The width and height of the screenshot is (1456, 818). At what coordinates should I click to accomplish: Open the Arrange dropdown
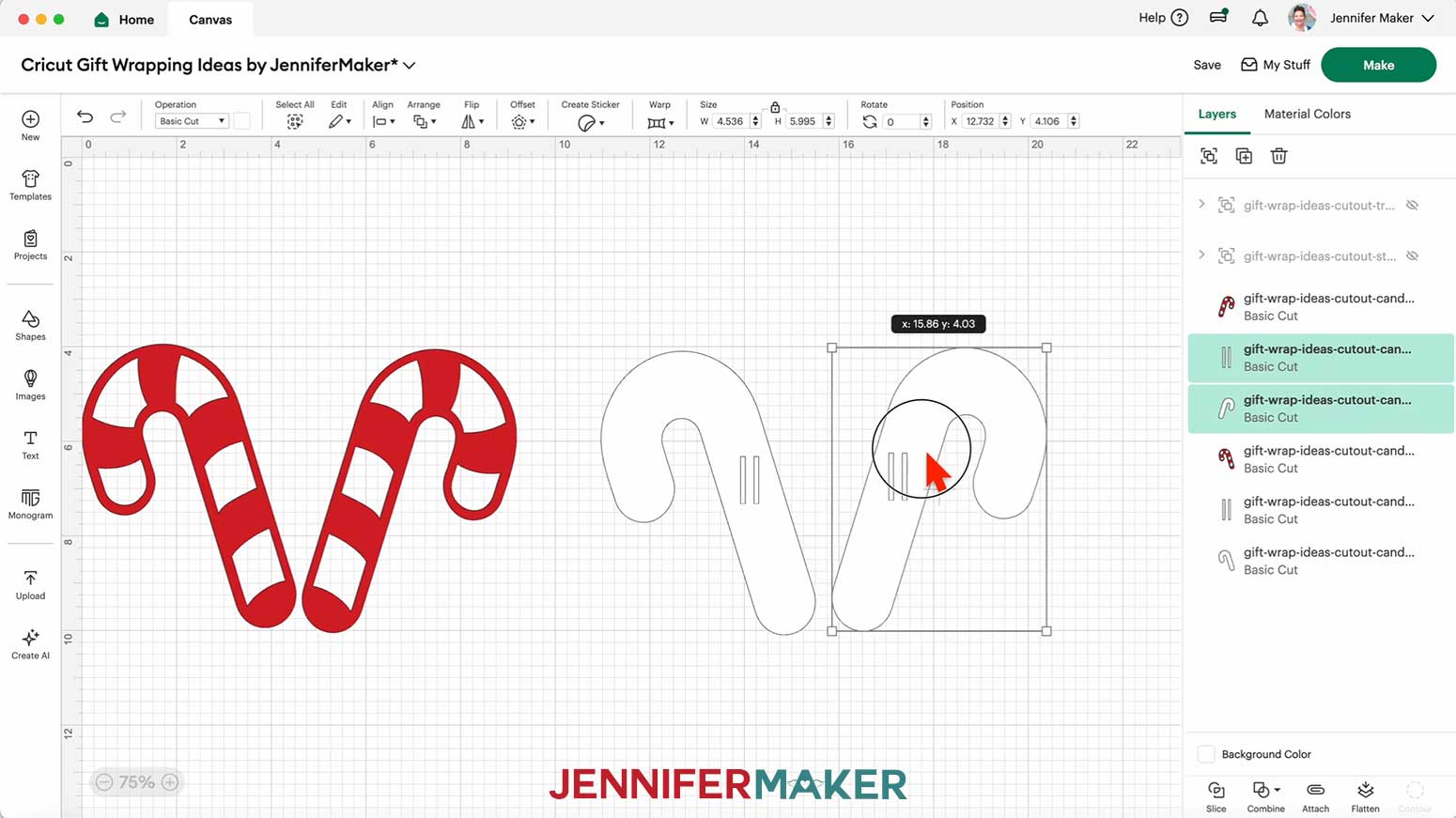(425, 122)
